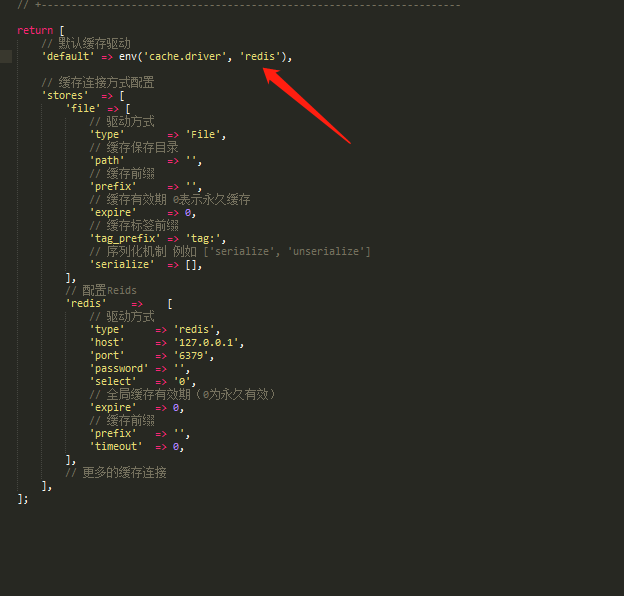Click the 'redis' value the red arrow points to
Viewport: 624px width, 596px height.
click(260, 56)
